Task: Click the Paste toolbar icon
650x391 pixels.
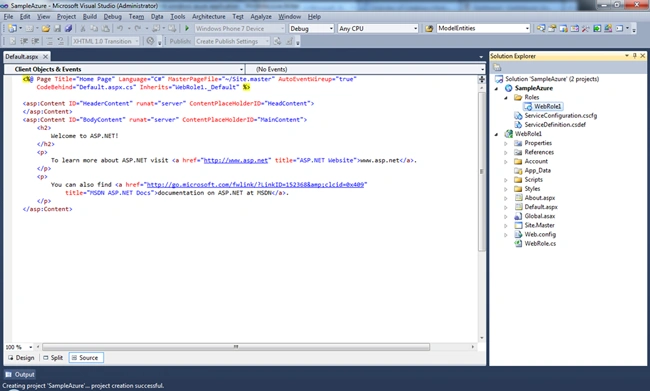Action: click(106, 29)
